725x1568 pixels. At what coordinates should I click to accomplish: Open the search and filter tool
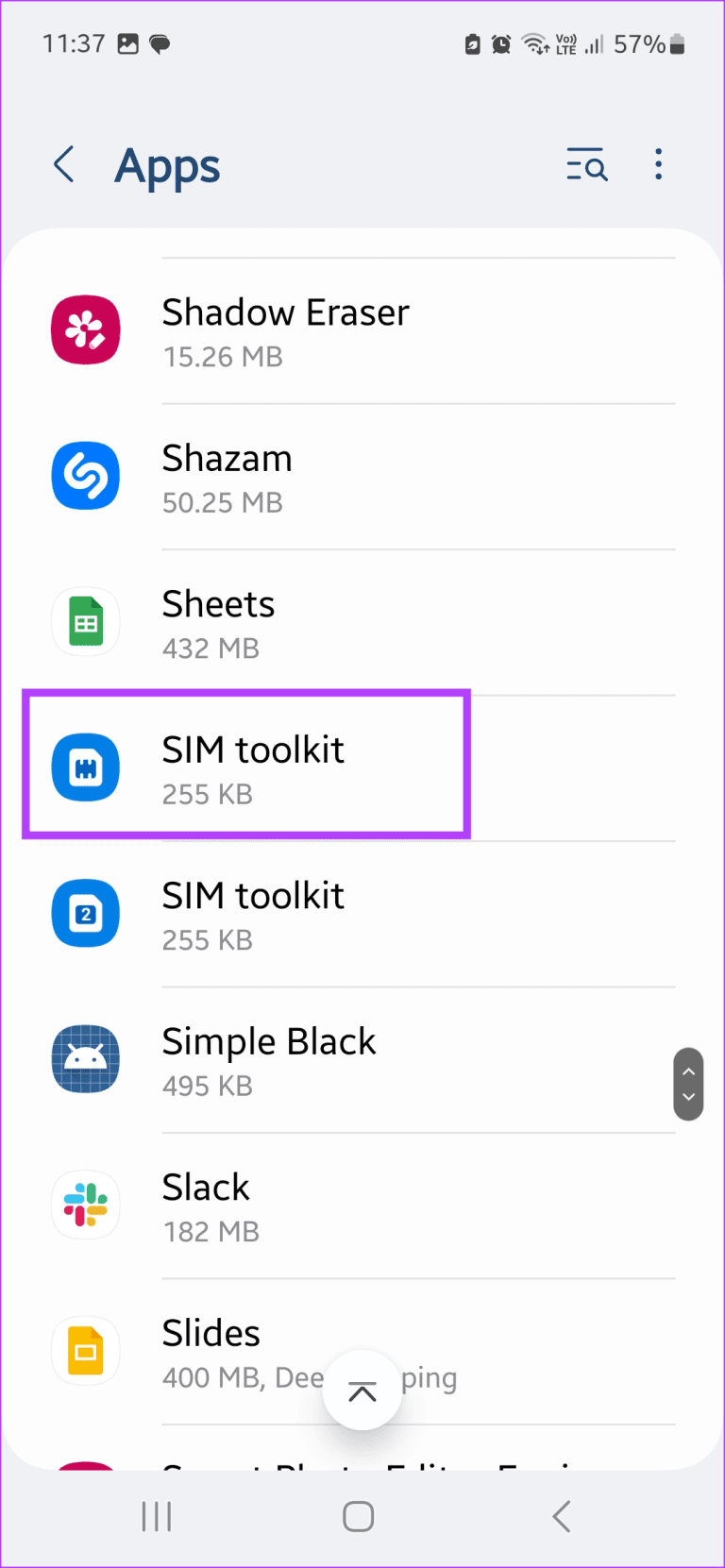tap(586, 164)
